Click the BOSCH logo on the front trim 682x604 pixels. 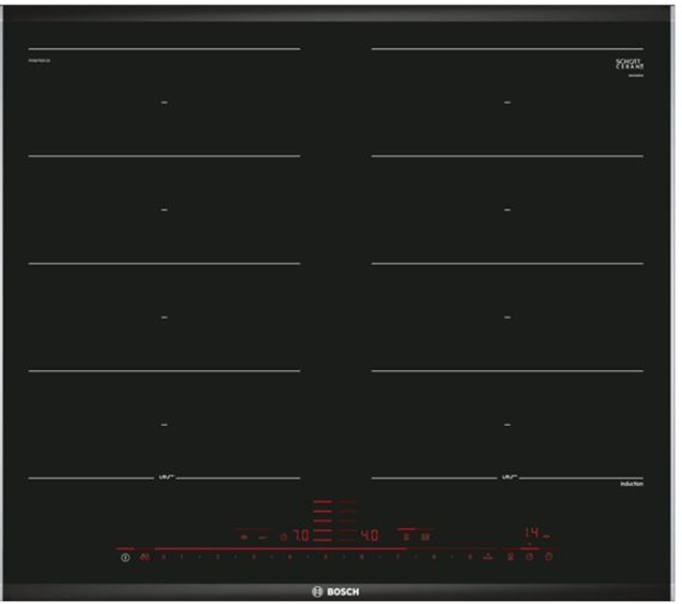pyautogui.click(x=336, y=592)
